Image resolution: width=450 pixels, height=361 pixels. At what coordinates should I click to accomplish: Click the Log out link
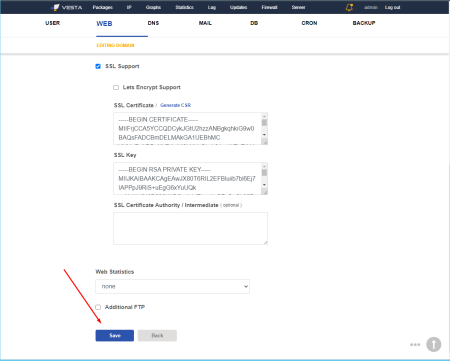coord(392,7)
